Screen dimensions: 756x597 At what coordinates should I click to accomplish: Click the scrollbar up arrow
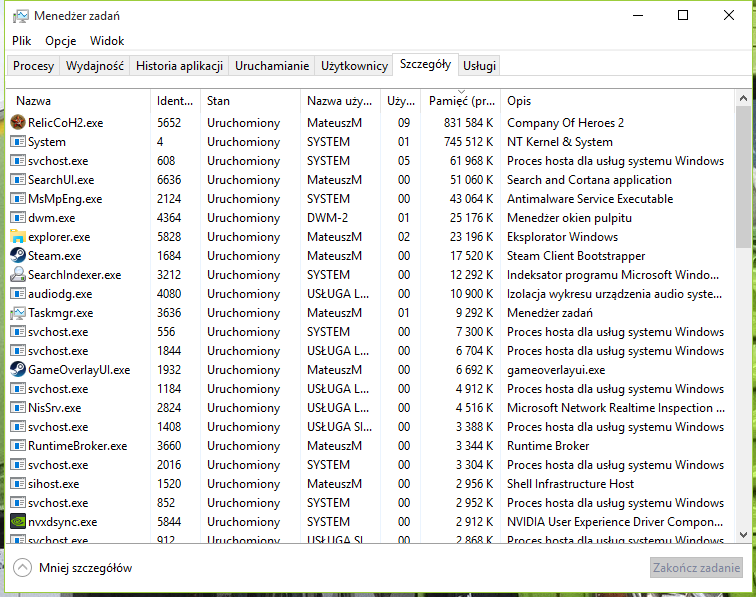[x=743, y=98]
